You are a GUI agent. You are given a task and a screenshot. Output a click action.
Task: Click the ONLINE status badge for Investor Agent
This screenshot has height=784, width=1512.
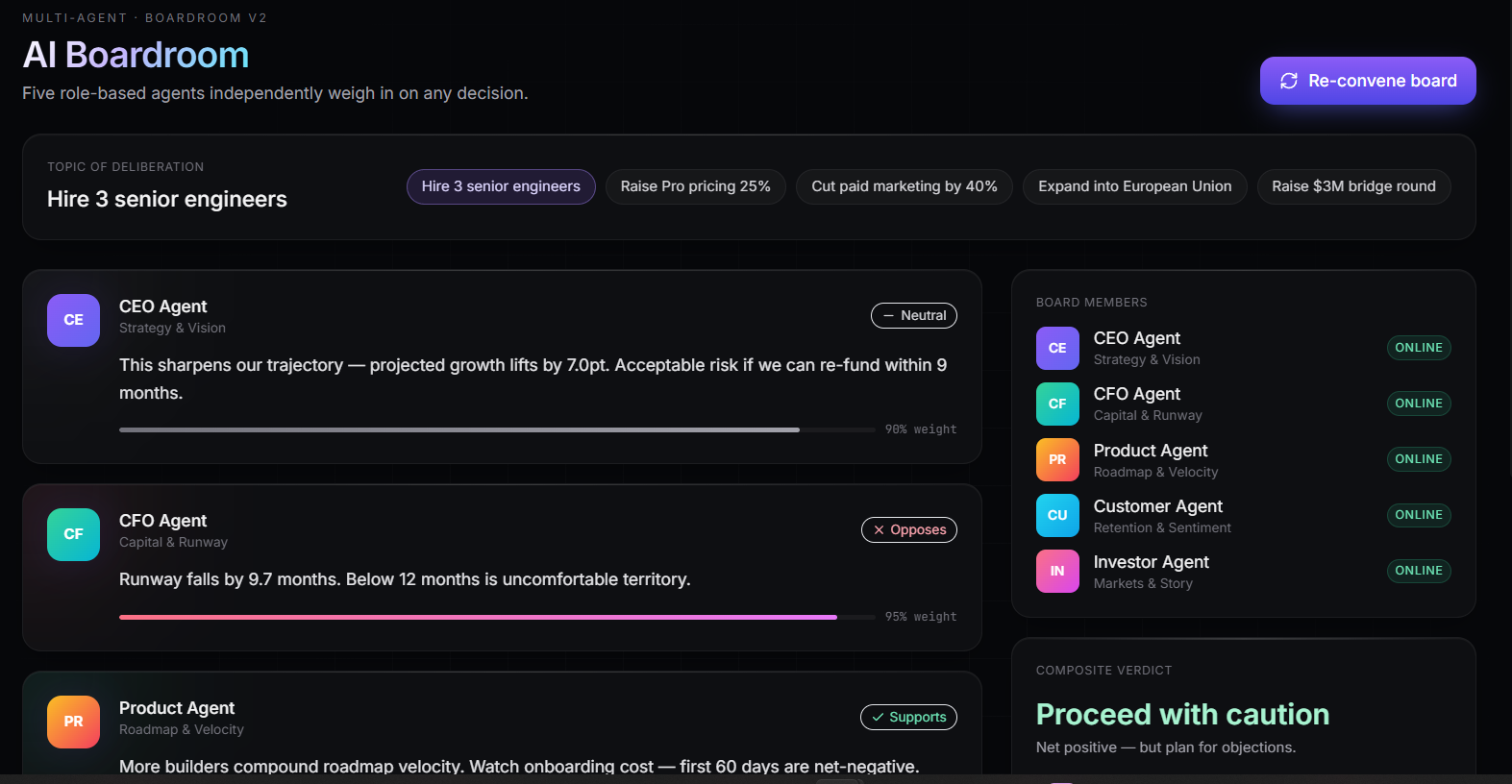coord(1419,571)
